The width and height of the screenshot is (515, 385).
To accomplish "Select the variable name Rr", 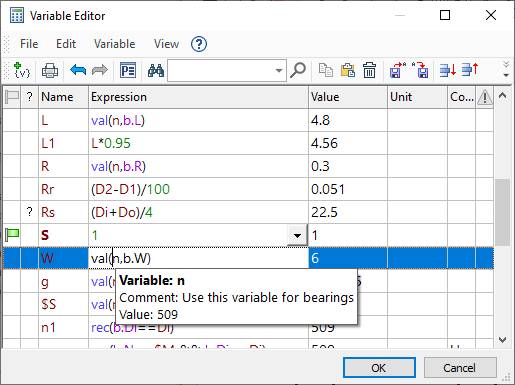I will (47, 189).
